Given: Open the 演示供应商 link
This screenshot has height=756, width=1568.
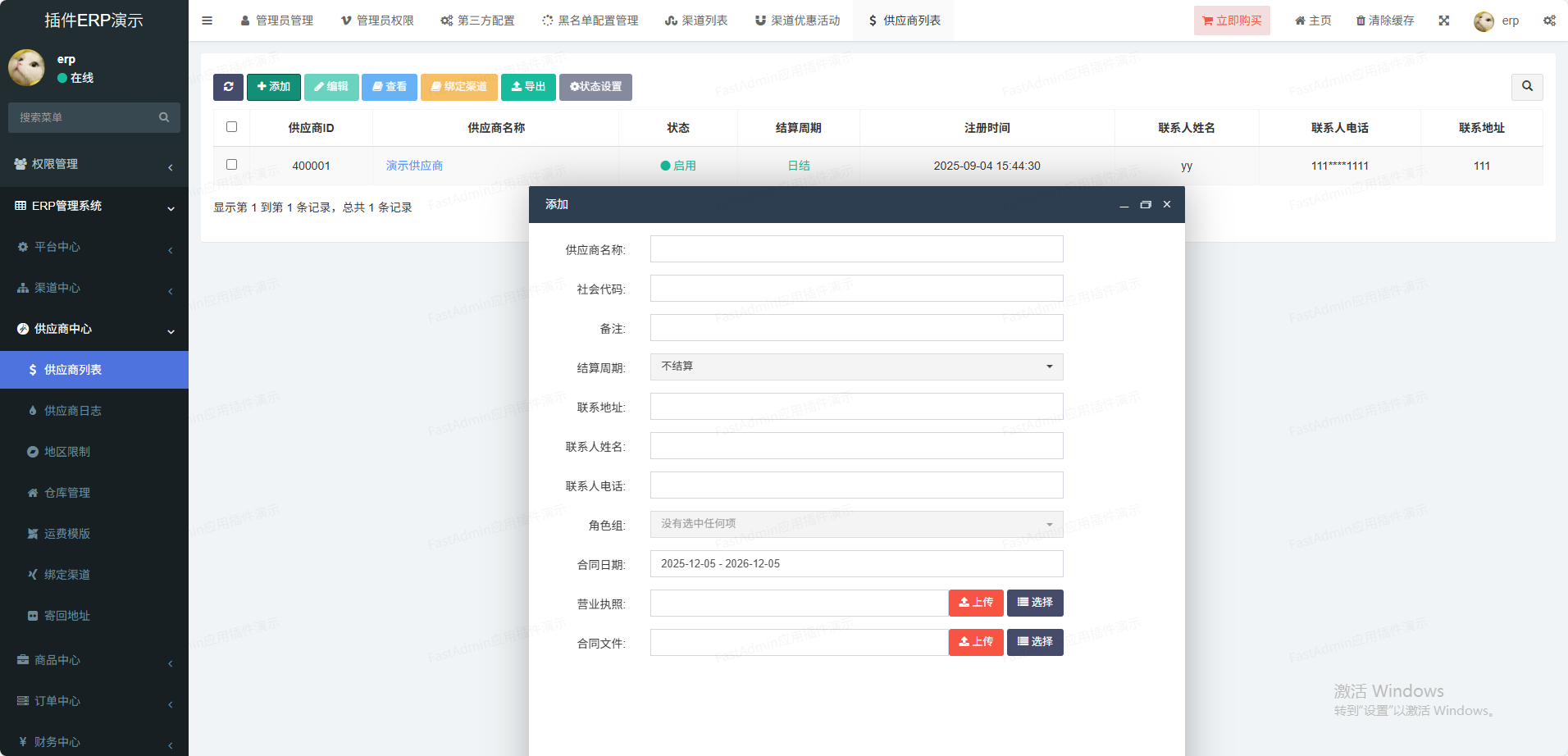Looking at the screenshot, I should [414, 166].
